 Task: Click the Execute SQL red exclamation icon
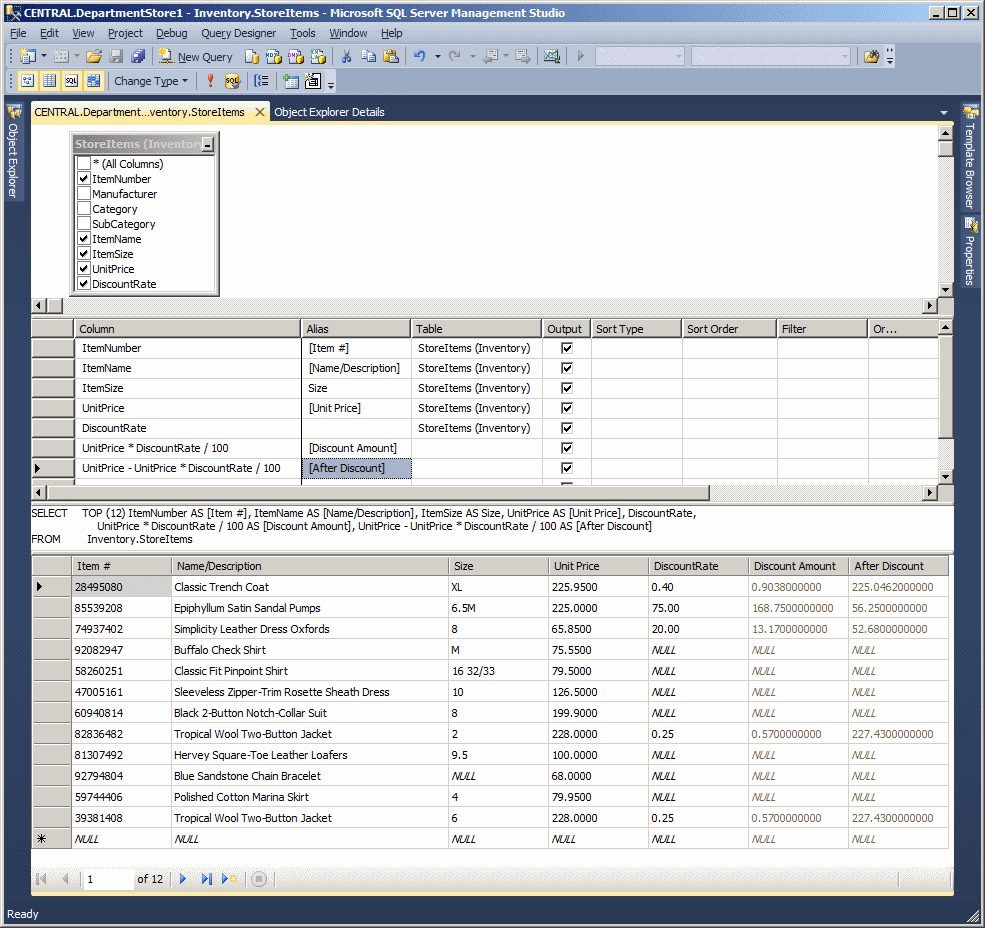point(210,80)
